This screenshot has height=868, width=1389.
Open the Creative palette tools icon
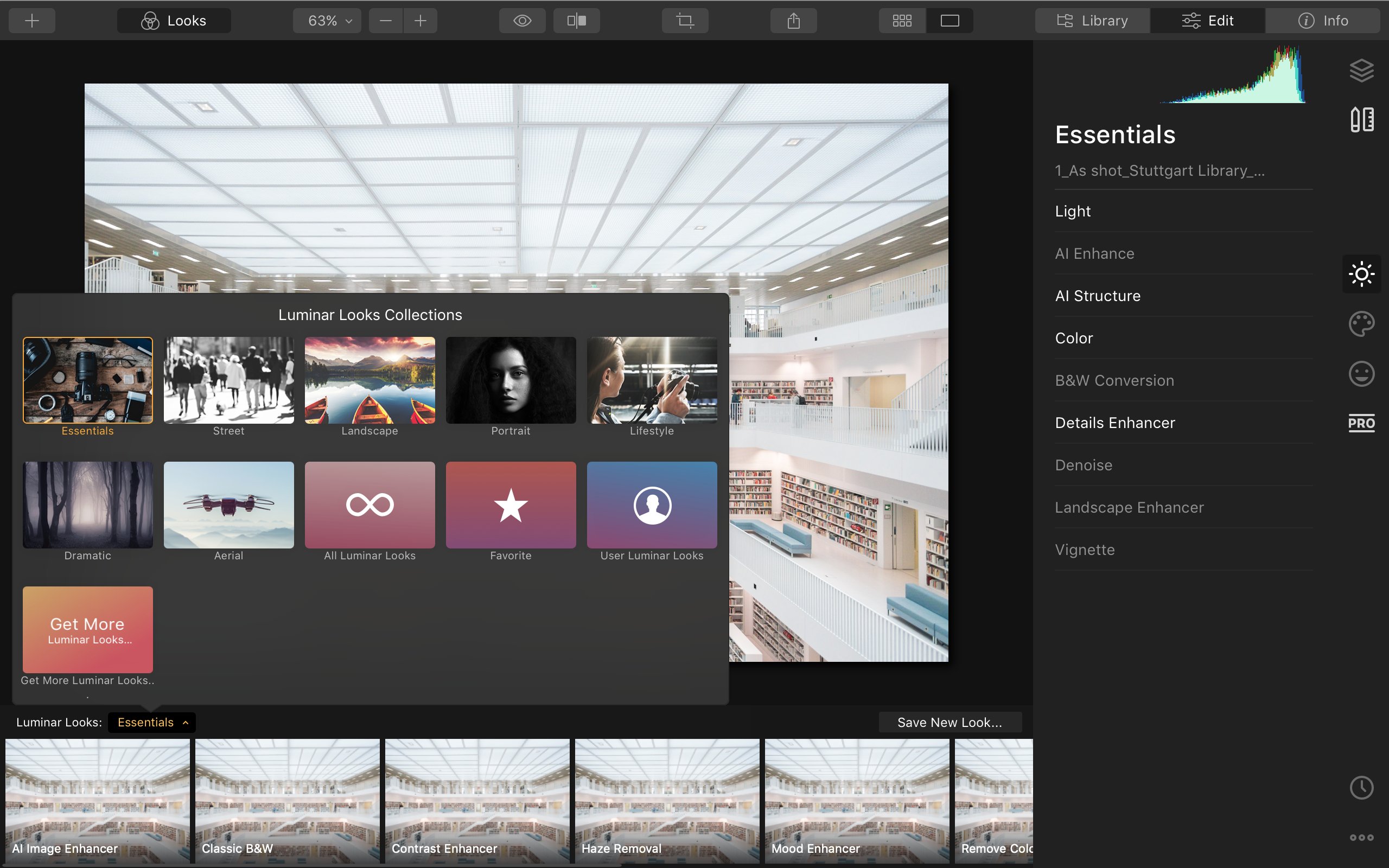click(1361, 324)
